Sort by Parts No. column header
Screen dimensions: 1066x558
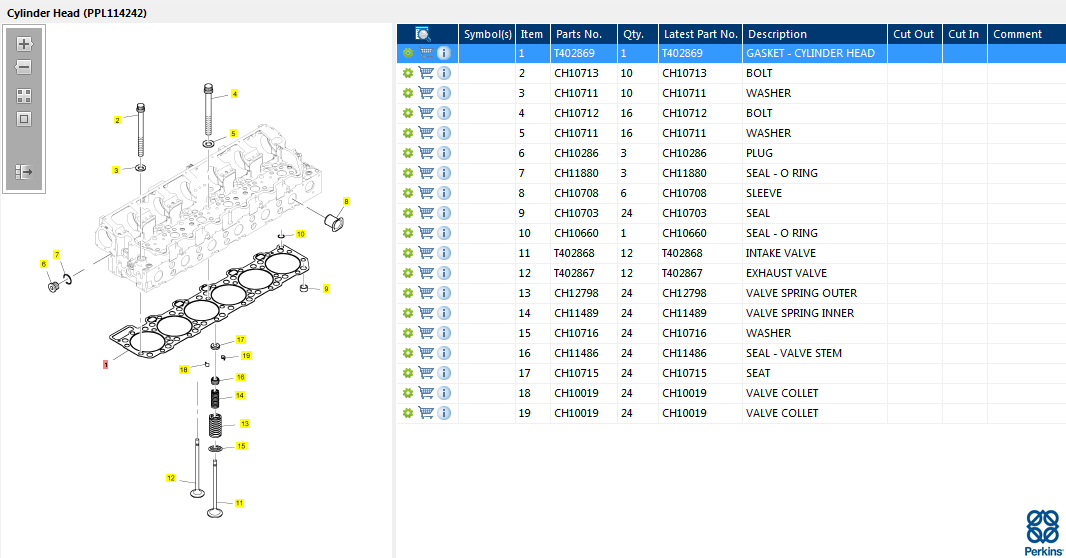(x=583, y=34)
